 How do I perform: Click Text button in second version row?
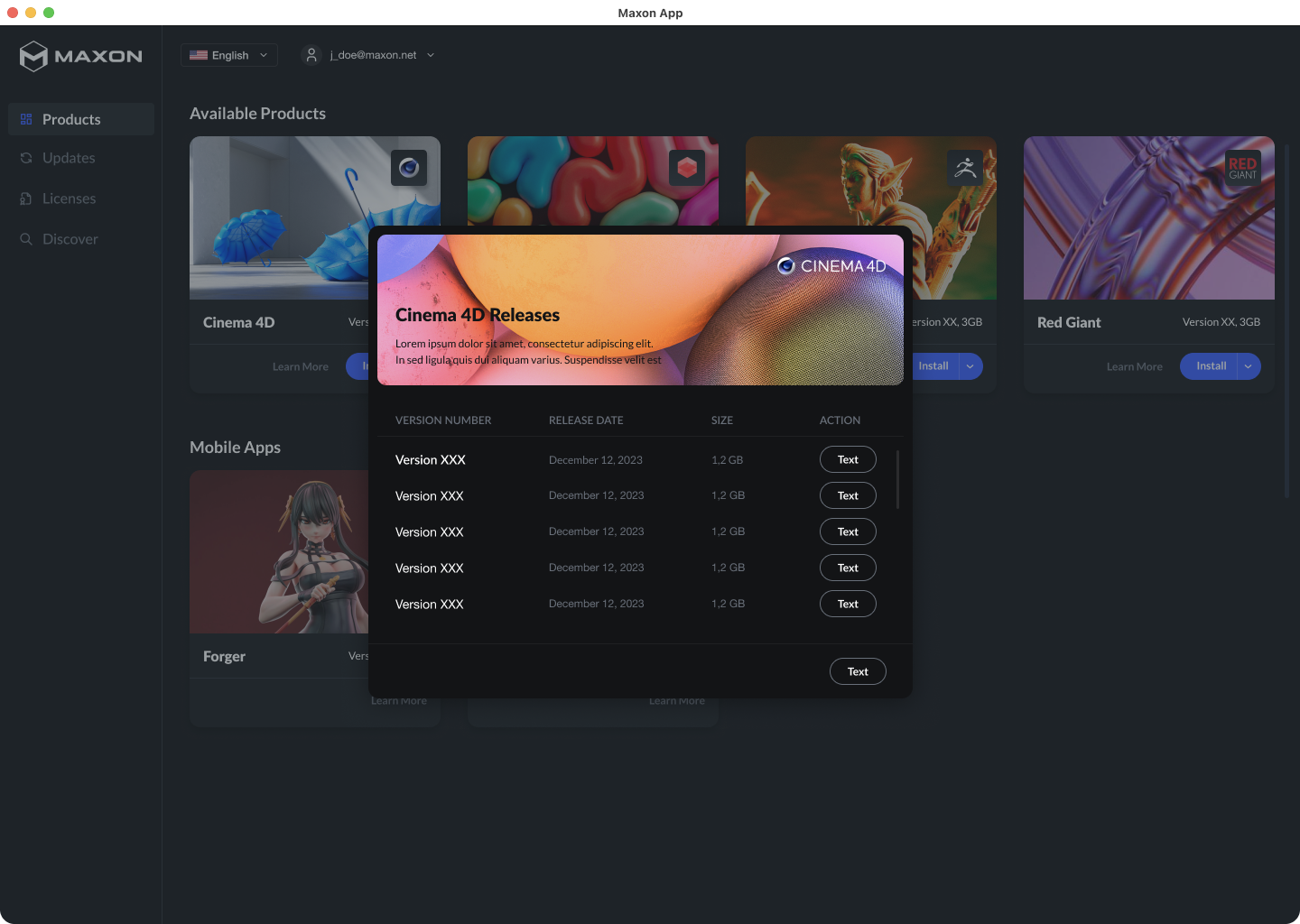(848, 495)
